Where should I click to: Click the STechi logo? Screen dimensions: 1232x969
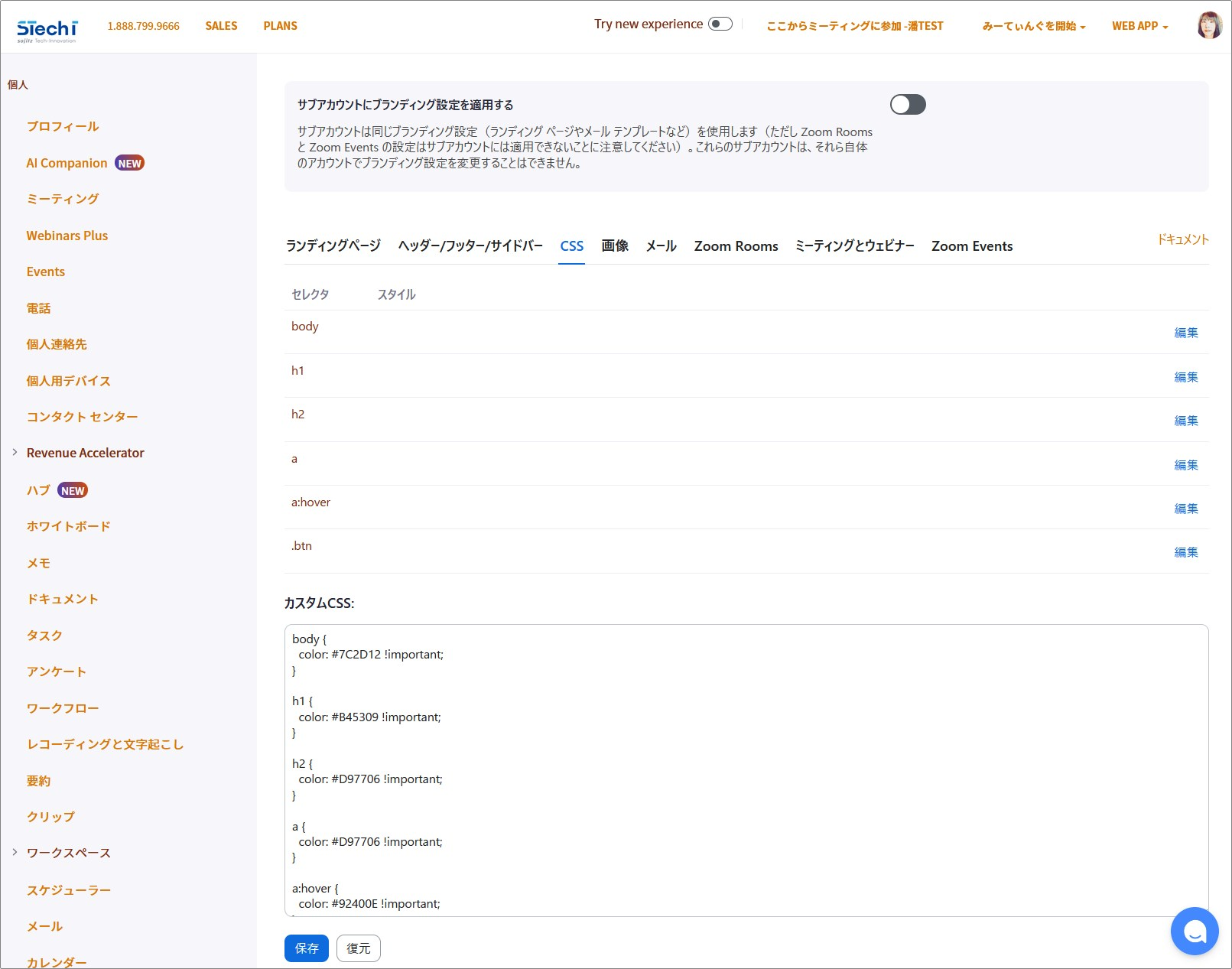click(47, 30)
